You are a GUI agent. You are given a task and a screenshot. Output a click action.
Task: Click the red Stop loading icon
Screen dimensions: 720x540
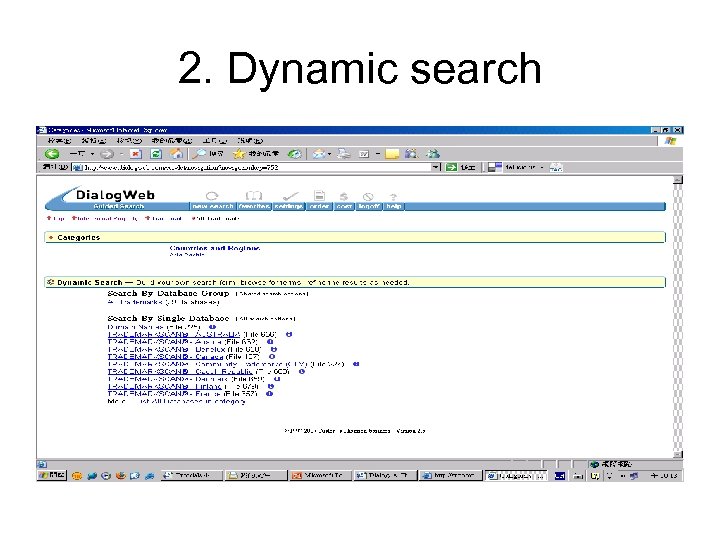(x=136, y=154)
